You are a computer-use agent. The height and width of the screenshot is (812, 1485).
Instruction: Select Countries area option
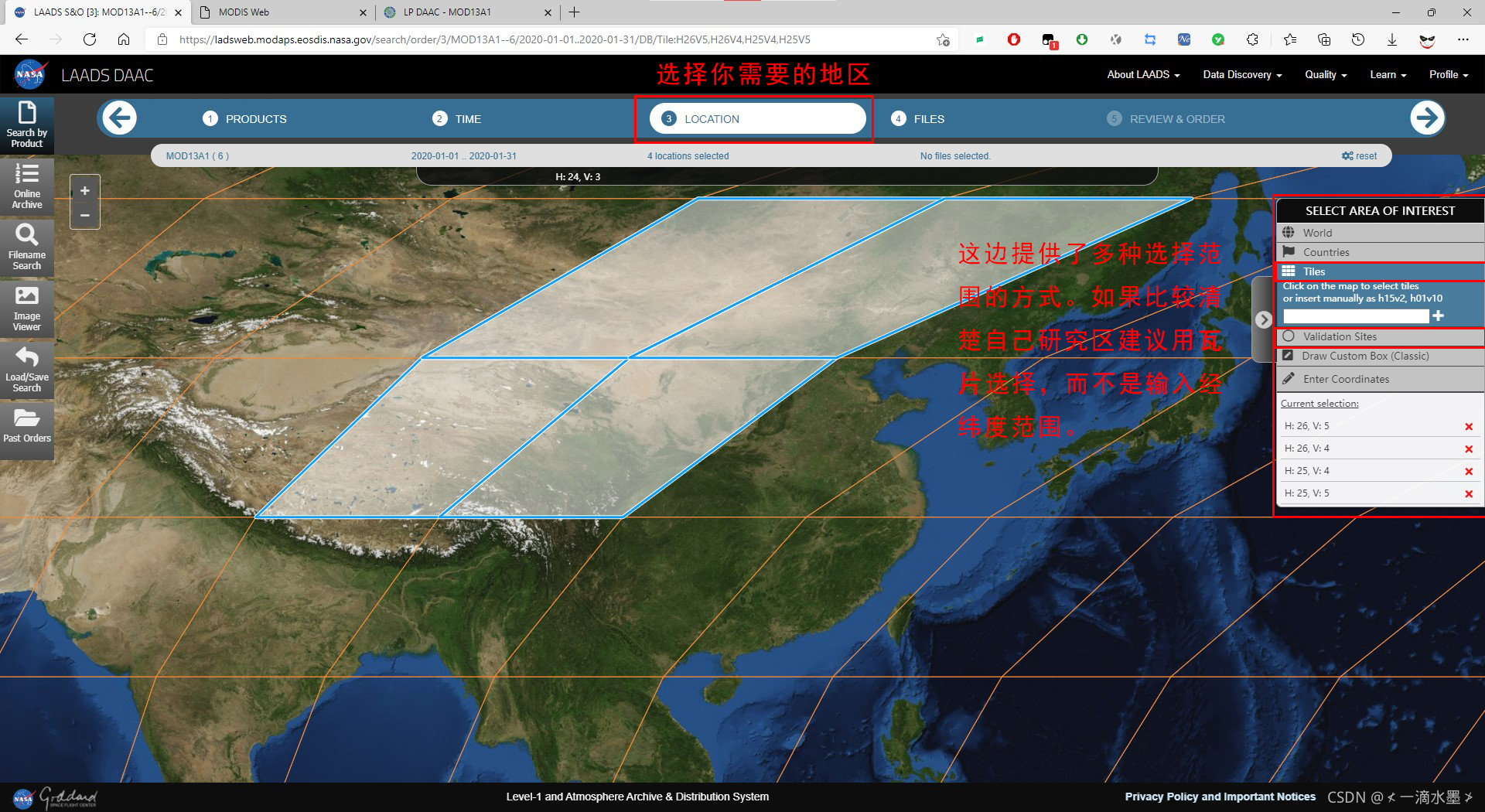pyautogui.click(x=1380, y=252)
